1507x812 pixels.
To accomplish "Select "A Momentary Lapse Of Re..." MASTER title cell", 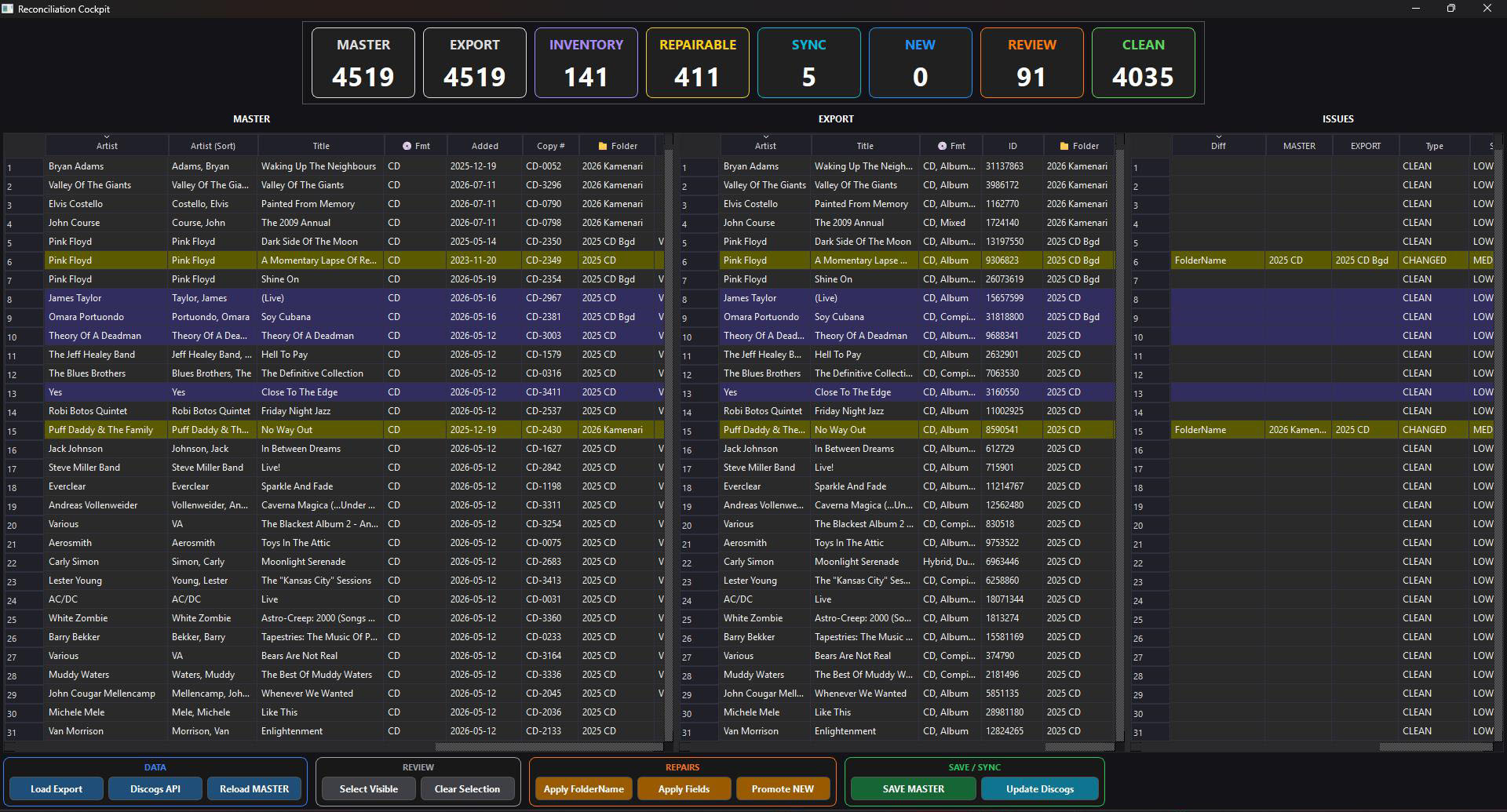I will pyautogui.click(x=321, y=260).
